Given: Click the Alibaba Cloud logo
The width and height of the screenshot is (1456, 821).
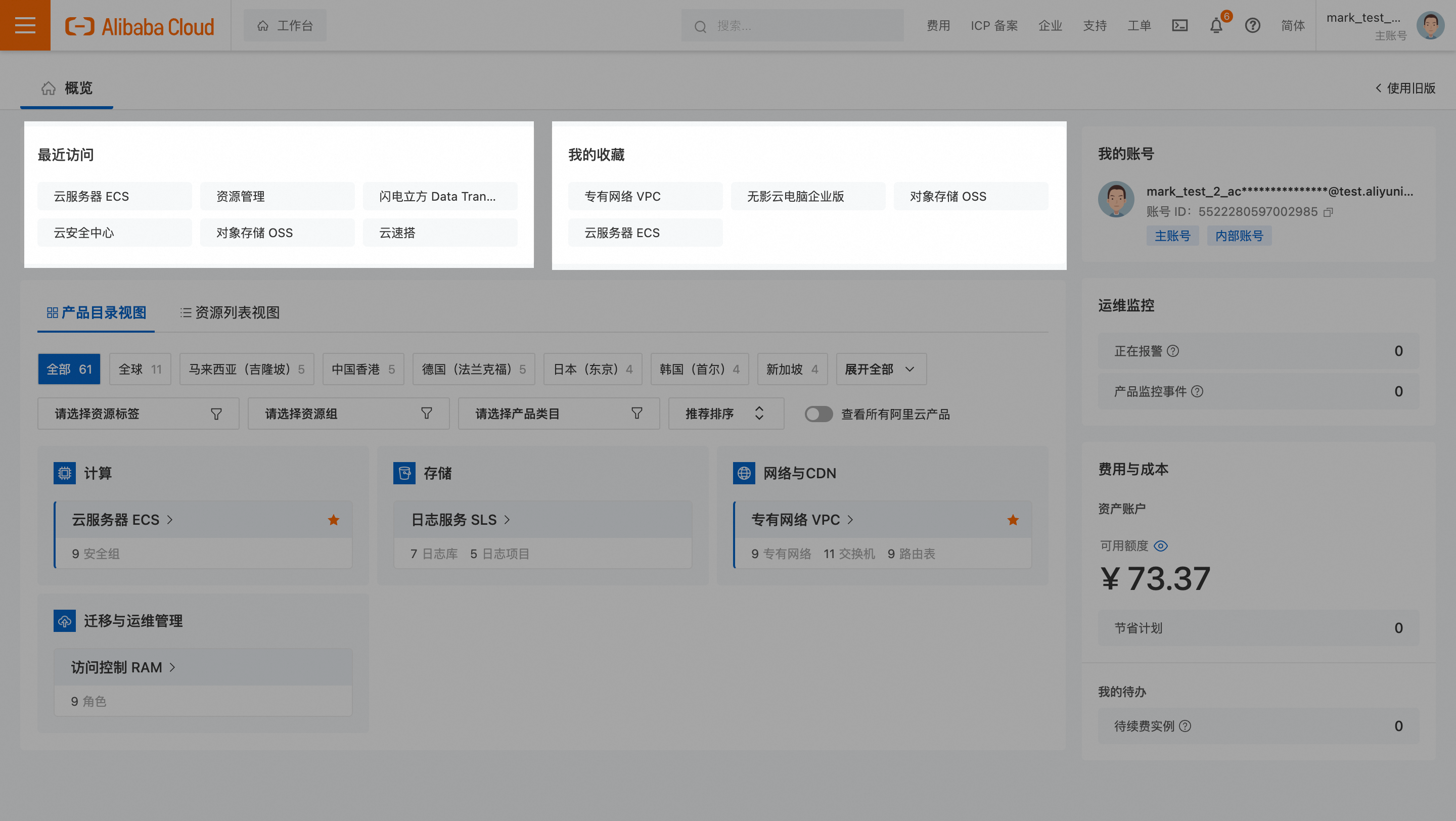Looking at the screenshot, I should [140, 26].
